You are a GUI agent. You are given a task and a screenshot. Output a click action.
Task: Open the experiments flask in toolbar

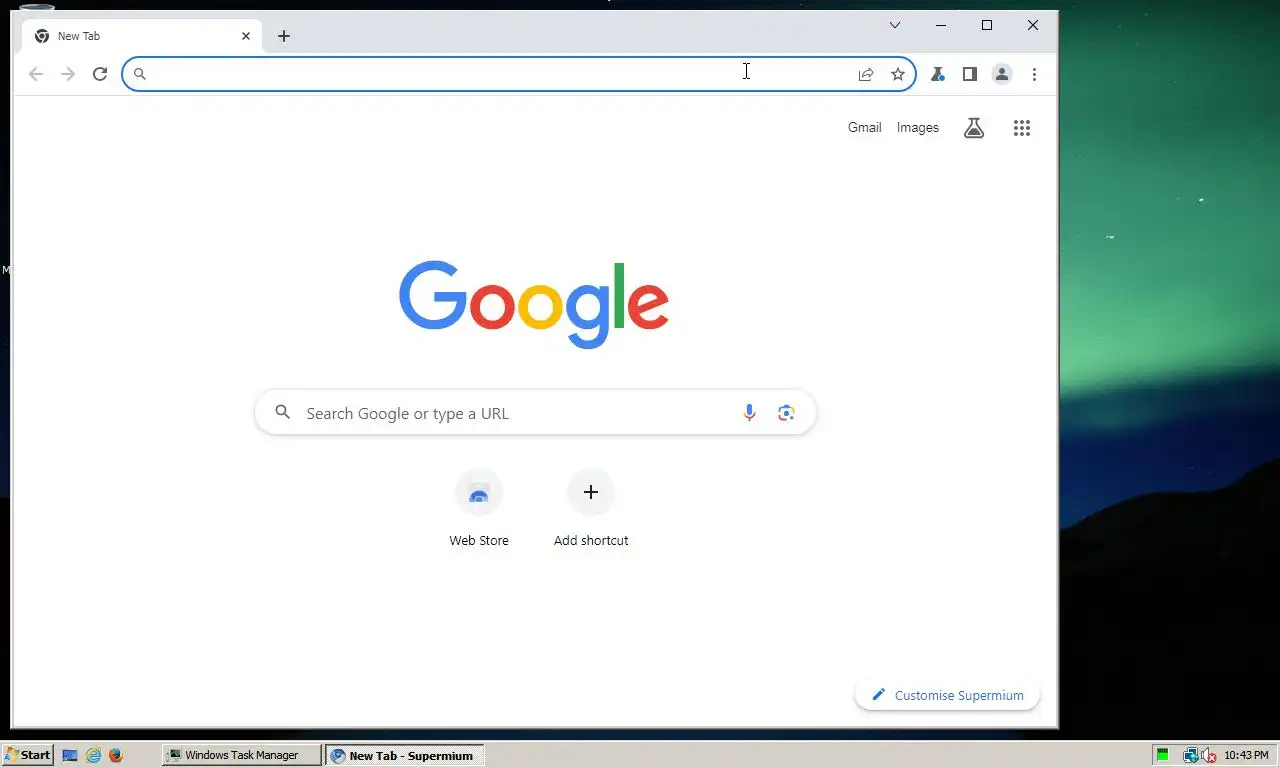[938, 74]
